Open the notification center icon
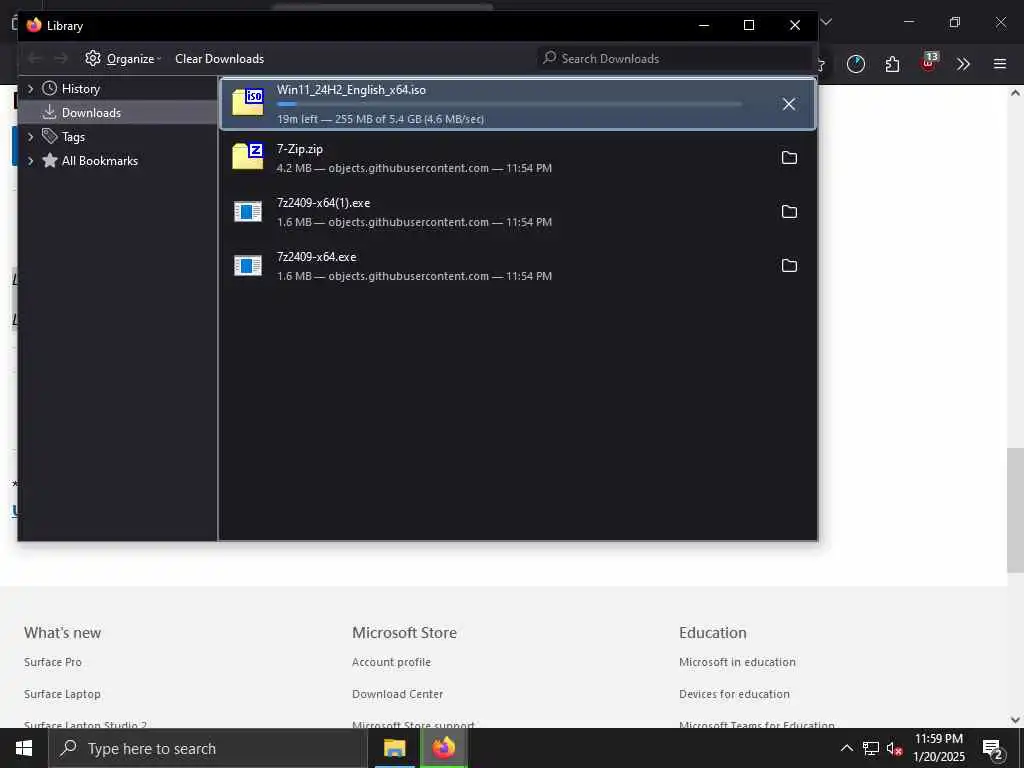This screenshot has height=768, width=1024. click(992, 749)
